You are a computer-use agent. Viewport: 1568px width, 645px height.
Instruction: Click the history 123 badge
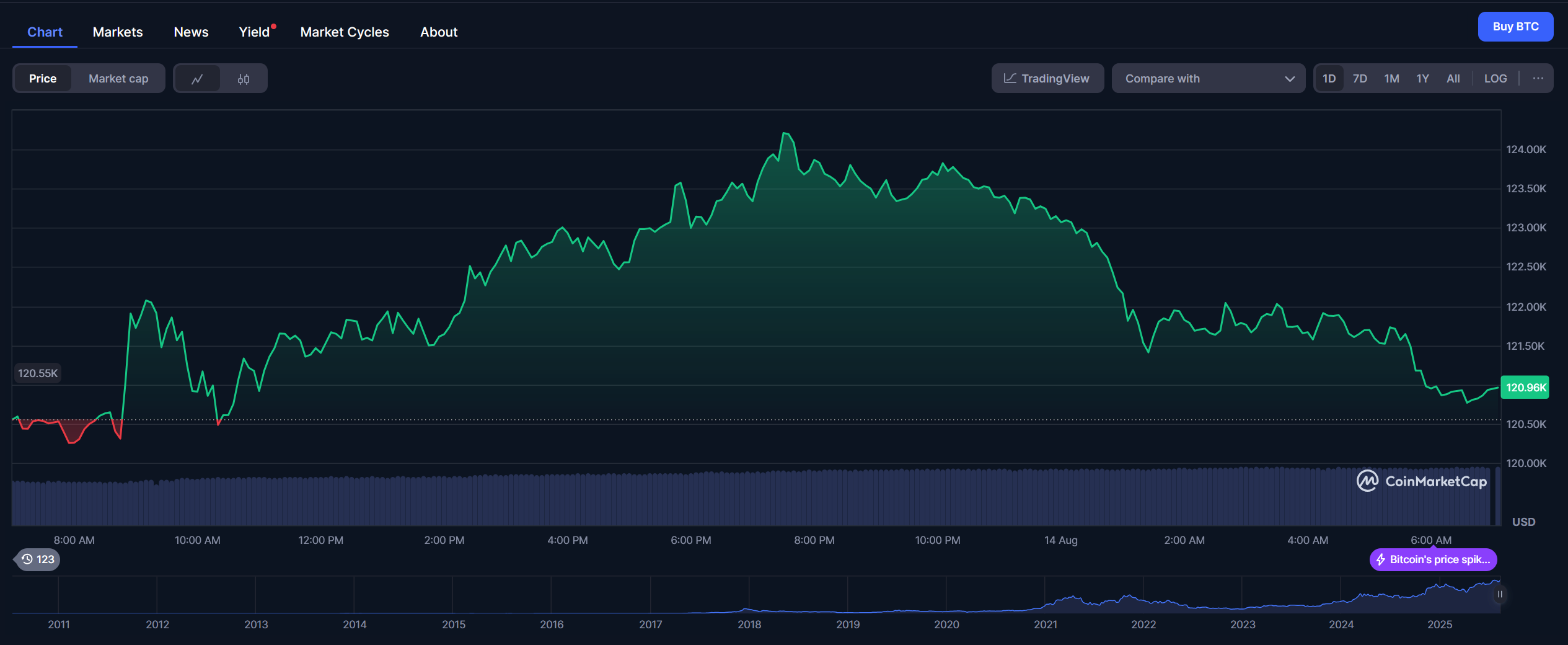click(x=38, y=559)
